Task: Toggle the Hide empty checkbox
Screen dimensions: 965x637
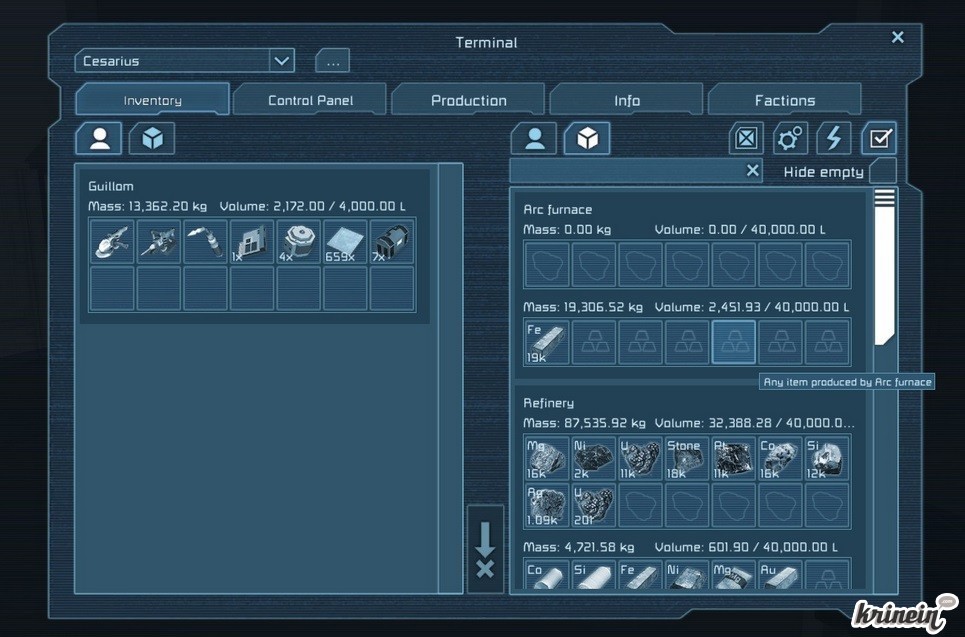Action: click(882, 171)
